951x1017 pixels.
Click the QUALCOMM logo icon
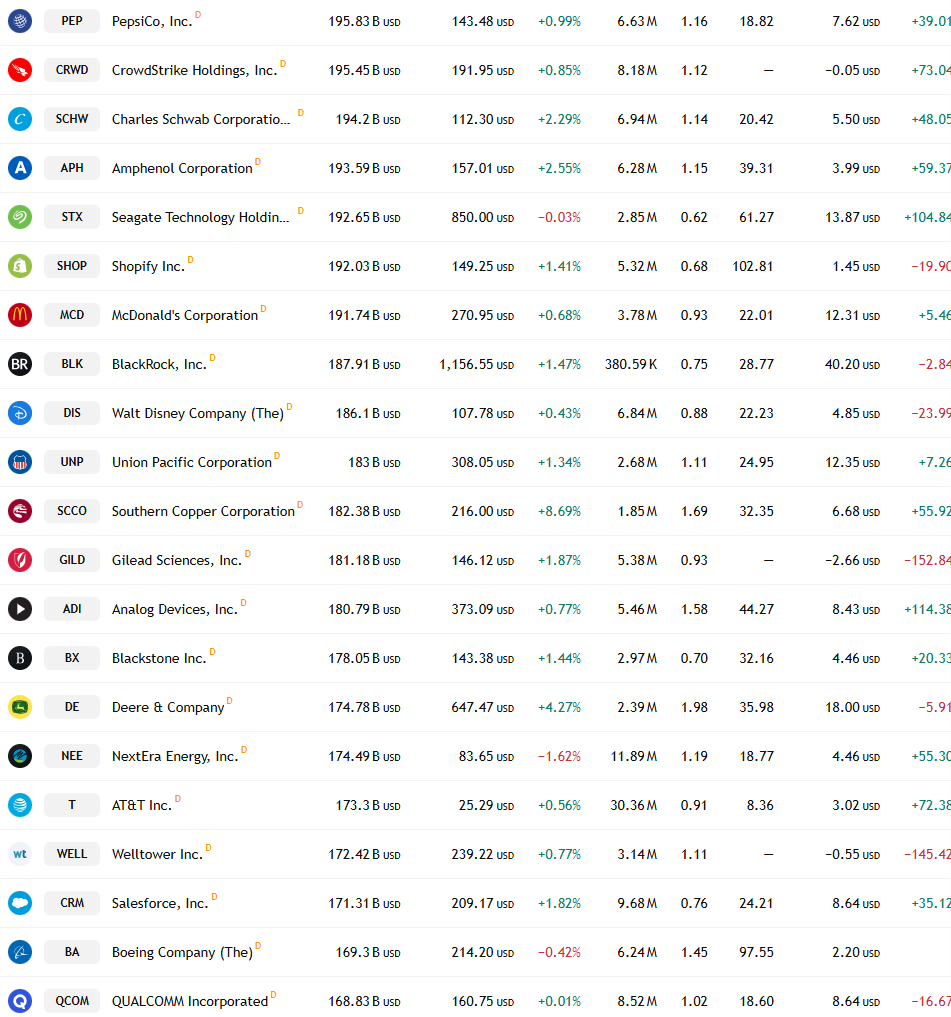(x=20, y=1001)
